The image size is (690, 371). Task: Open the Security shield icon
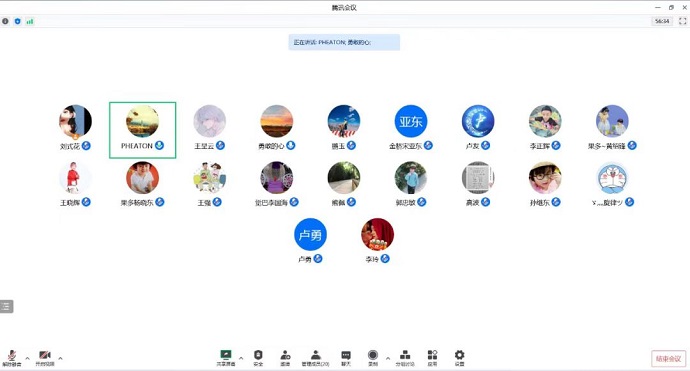258,358
